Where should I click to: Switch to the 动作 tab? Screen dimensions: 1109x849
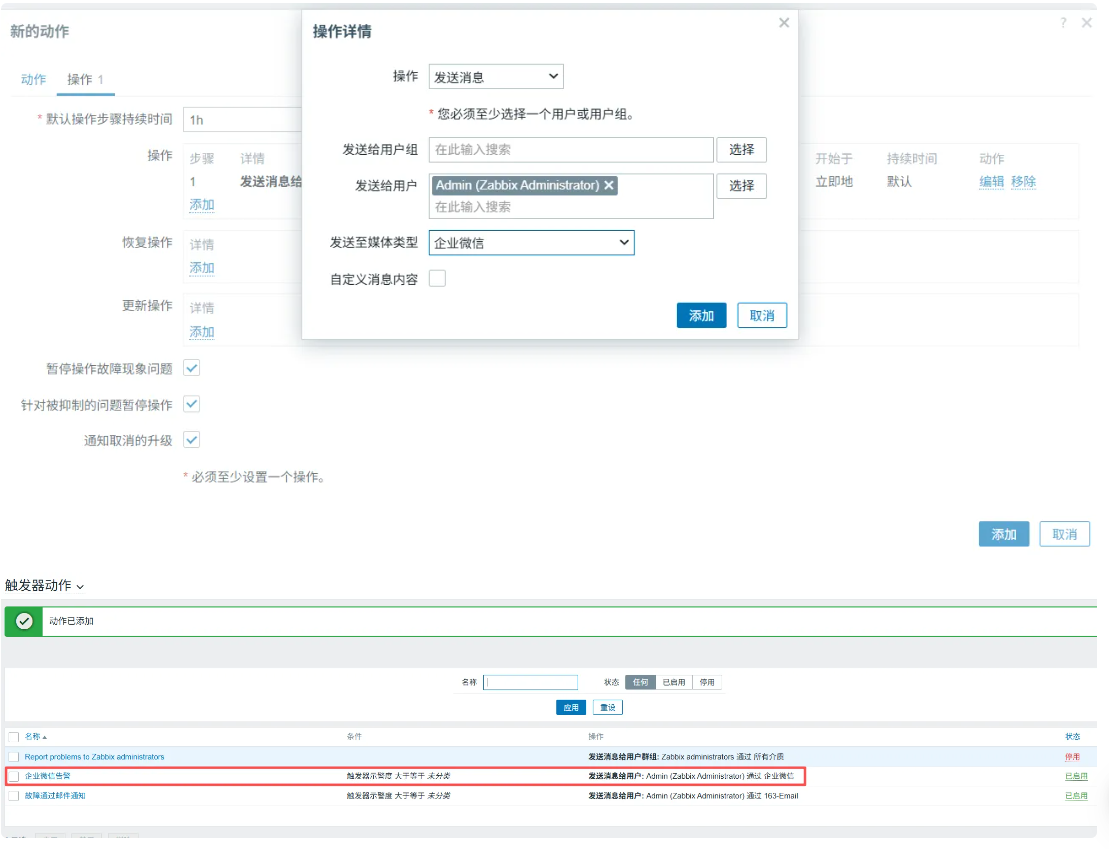(x=33, y=79)
